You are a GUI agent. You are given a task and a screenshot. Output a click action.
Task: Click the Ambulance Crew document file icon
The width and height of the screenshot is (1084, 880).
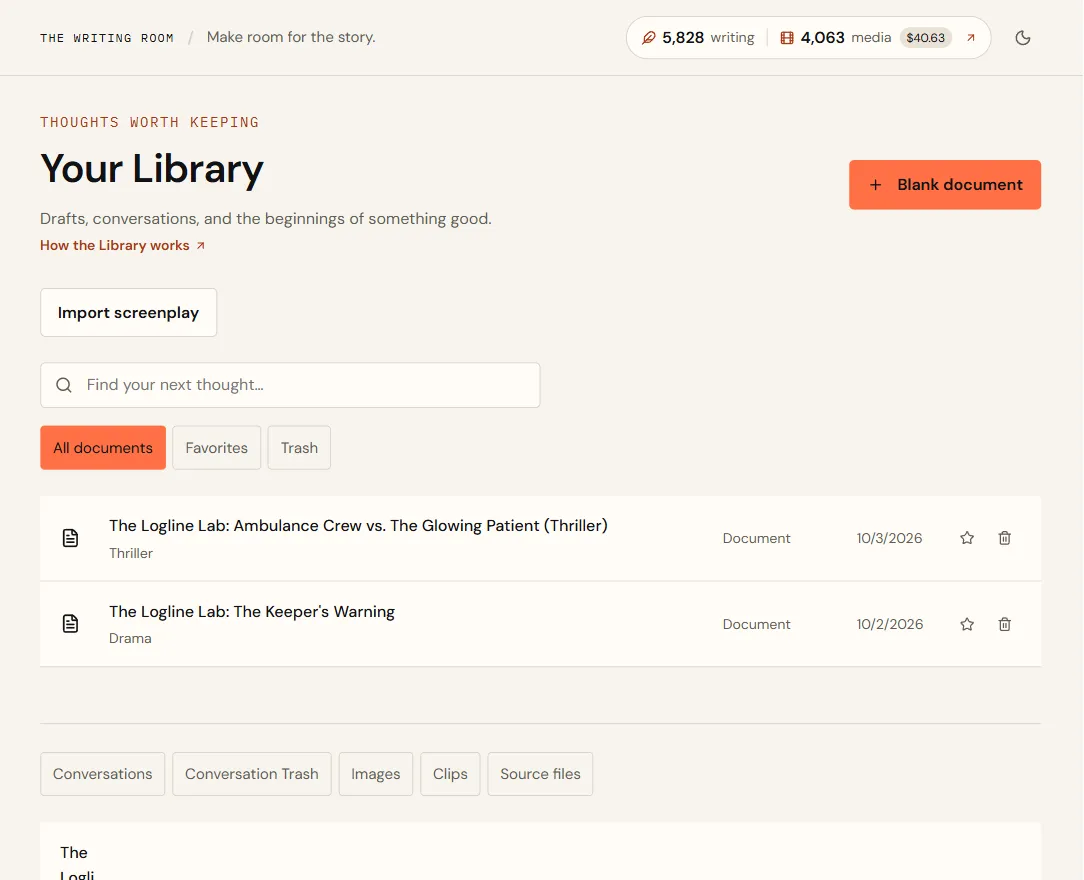click(x=71, y=538)
